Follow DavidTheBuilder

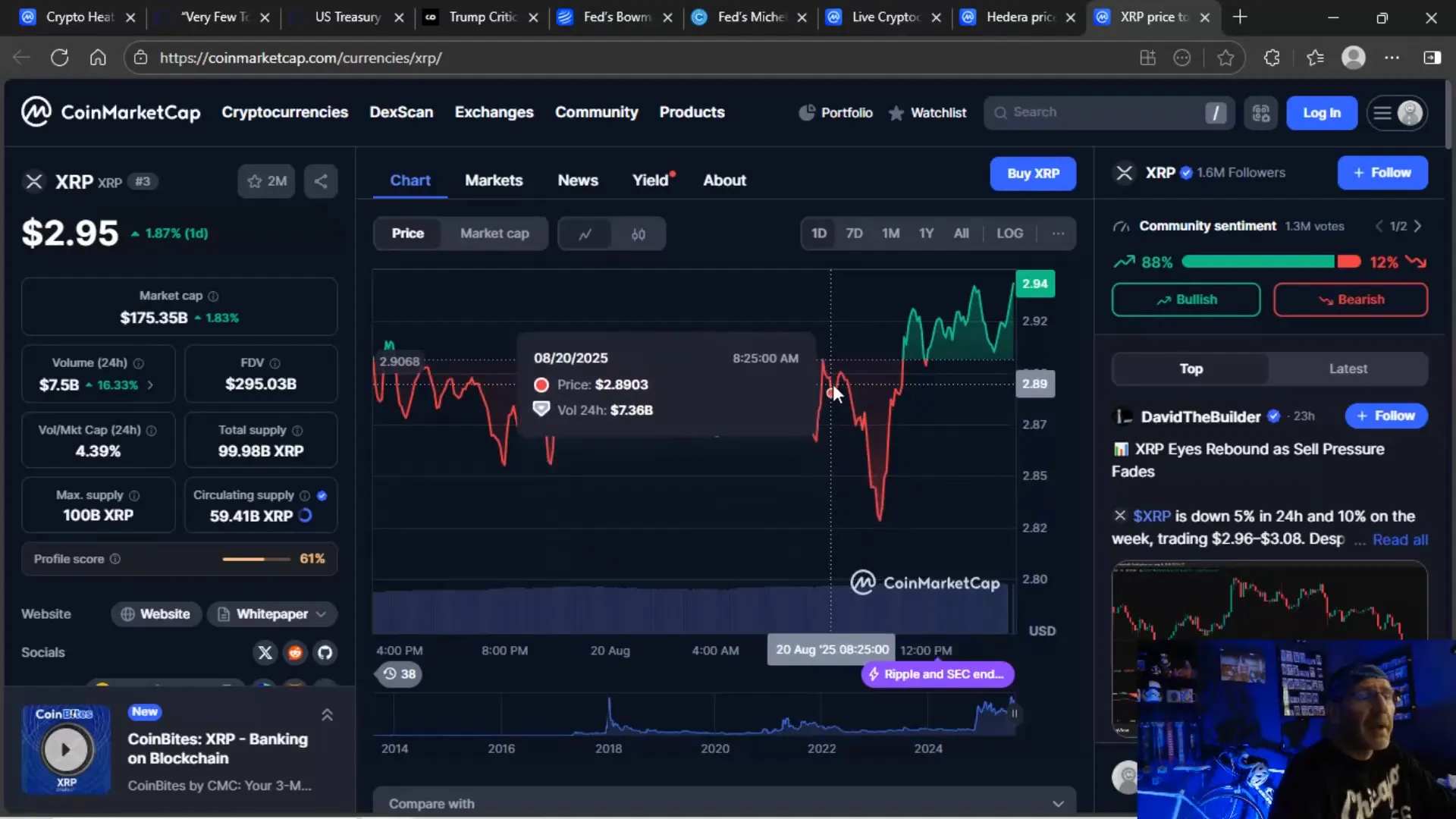tap(1385, 416)
